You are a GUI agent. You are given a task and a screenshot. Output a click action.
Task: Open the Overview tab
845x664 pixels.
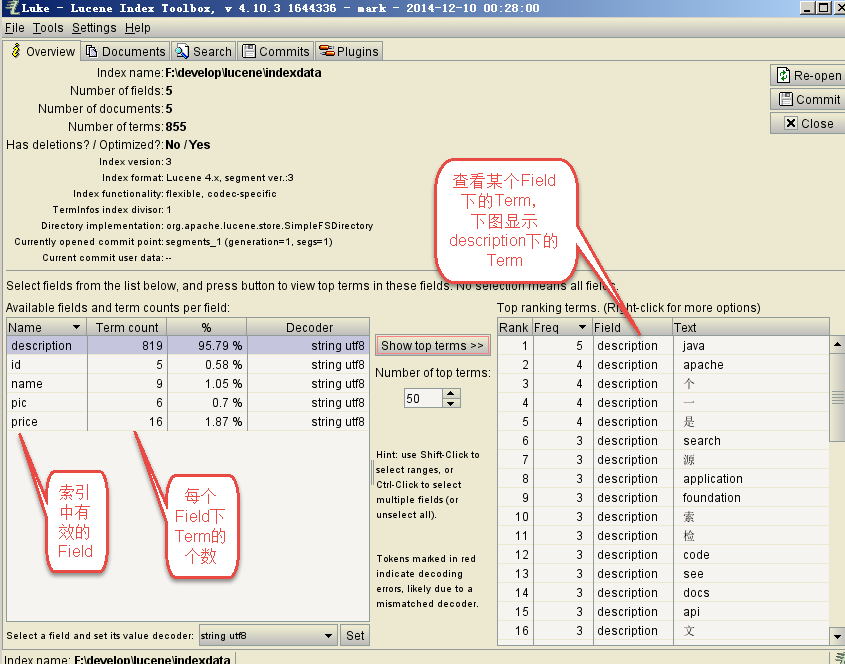click(42, 51)
